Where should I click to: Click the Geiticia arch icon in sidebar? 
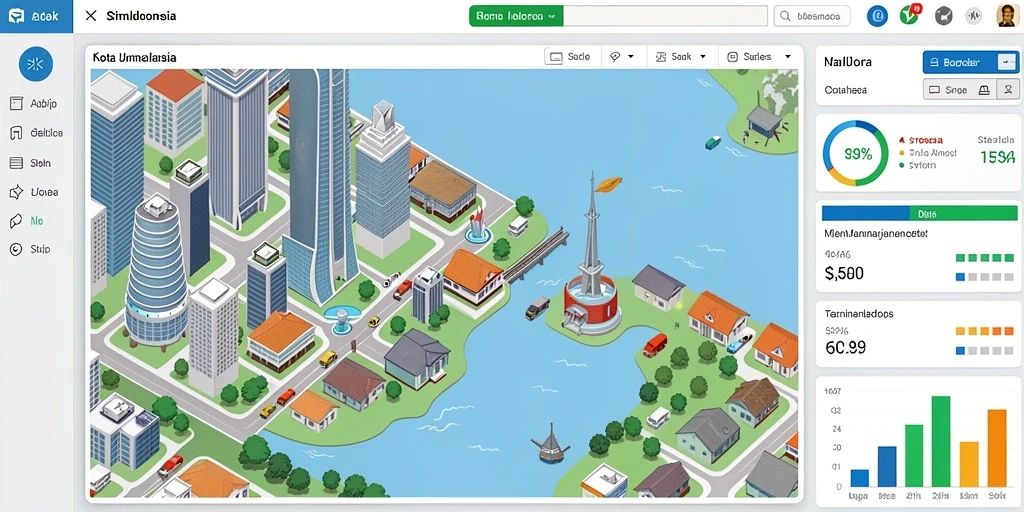click(16, 133)
